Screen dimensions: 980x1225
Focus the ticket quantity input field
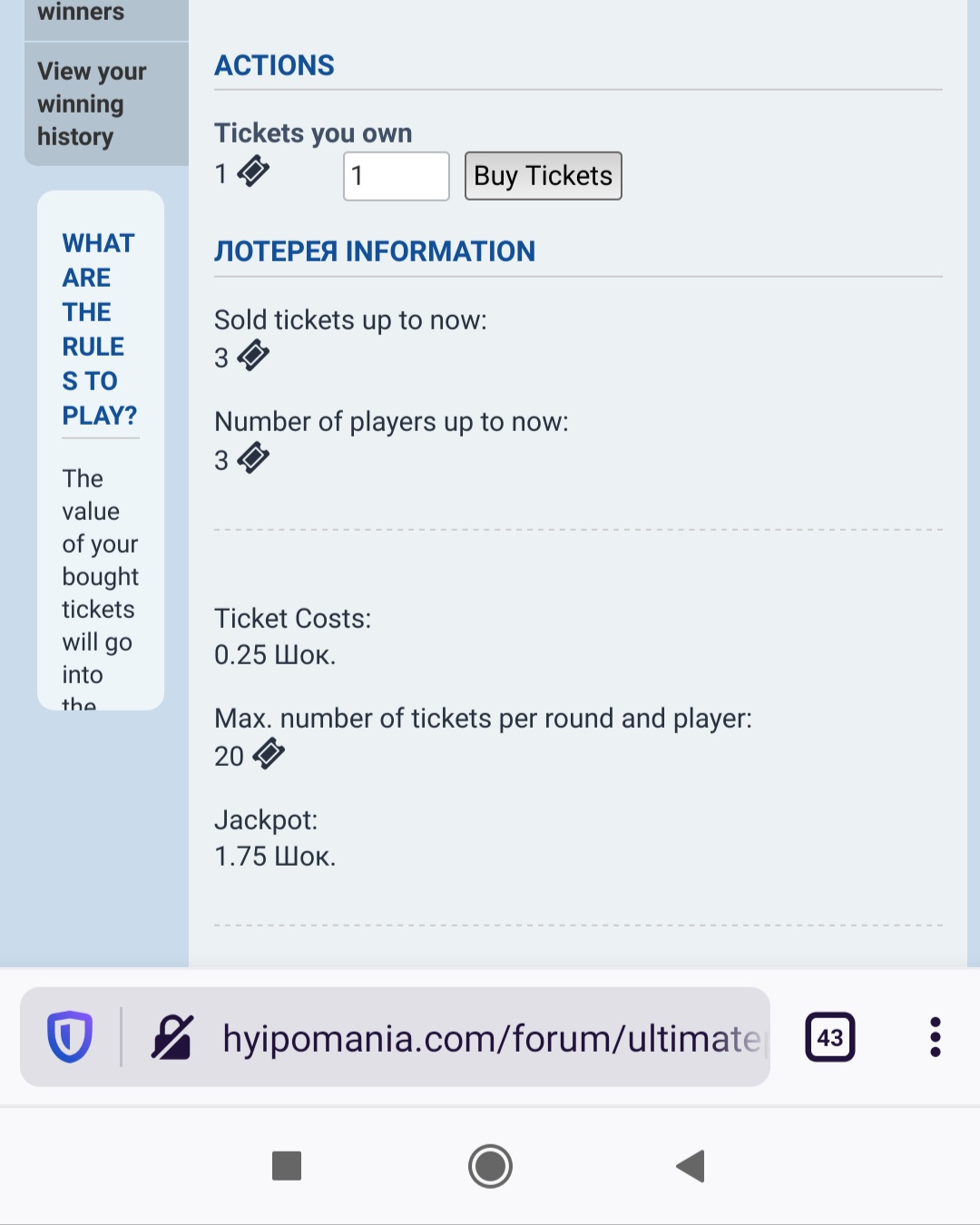pos(396,176)
